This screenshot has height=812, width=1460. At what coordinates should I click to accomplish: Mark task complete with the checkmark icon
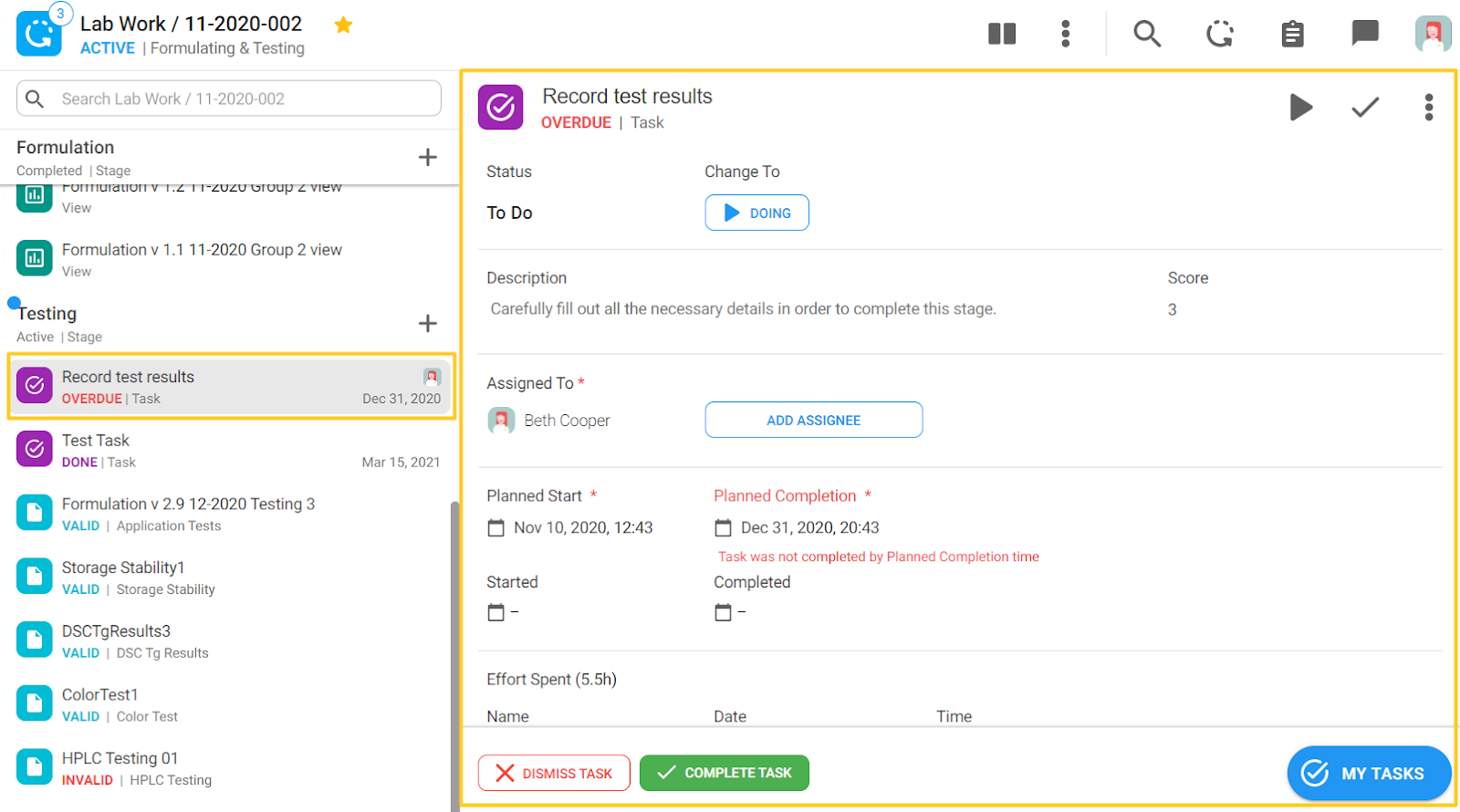tap(1365, 107)
